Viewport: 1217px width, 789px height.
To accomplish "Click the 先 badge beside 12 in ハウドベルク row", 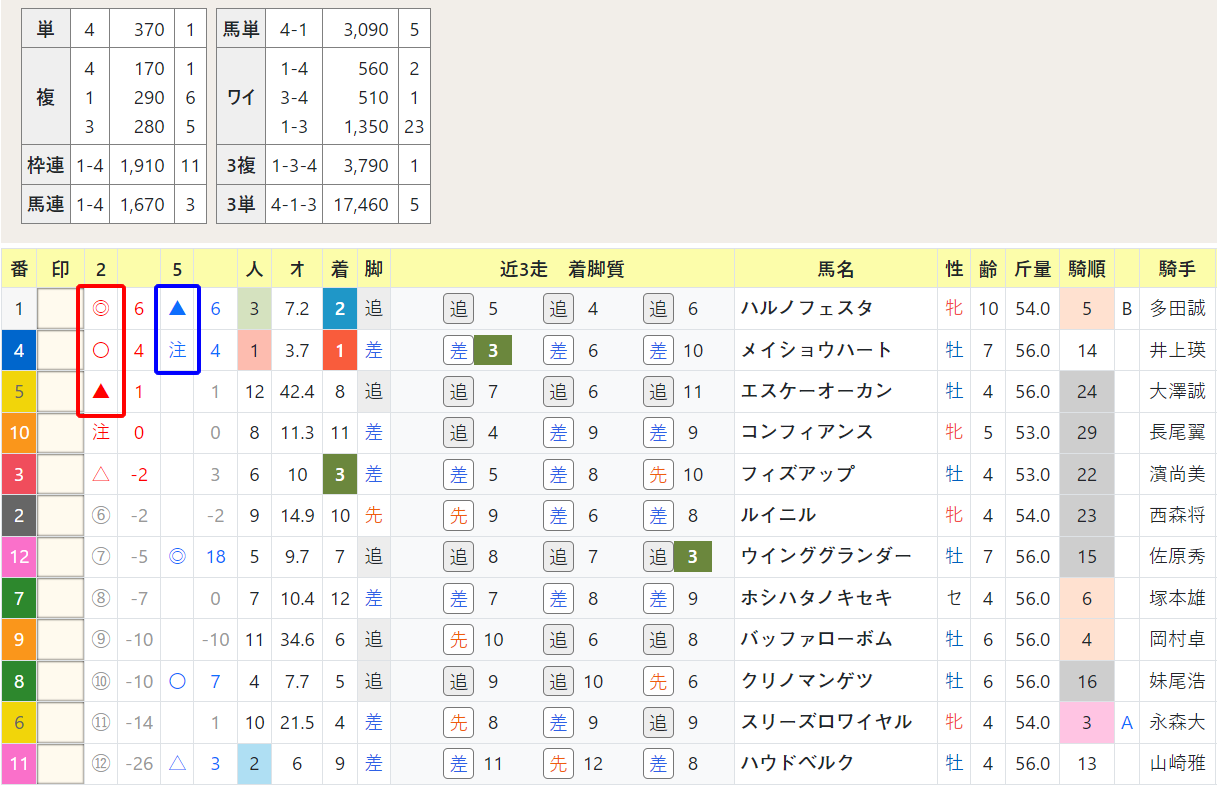I will coord(558,764).
